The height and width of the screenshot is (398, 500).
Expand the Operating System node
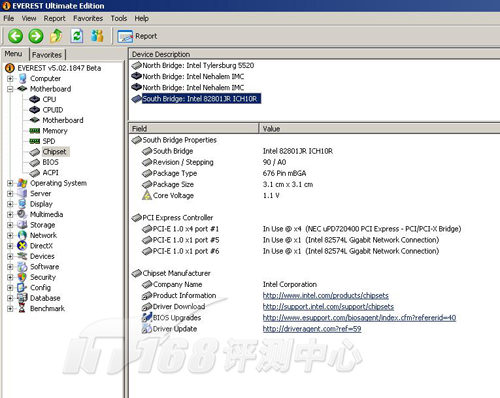[10, 183]
